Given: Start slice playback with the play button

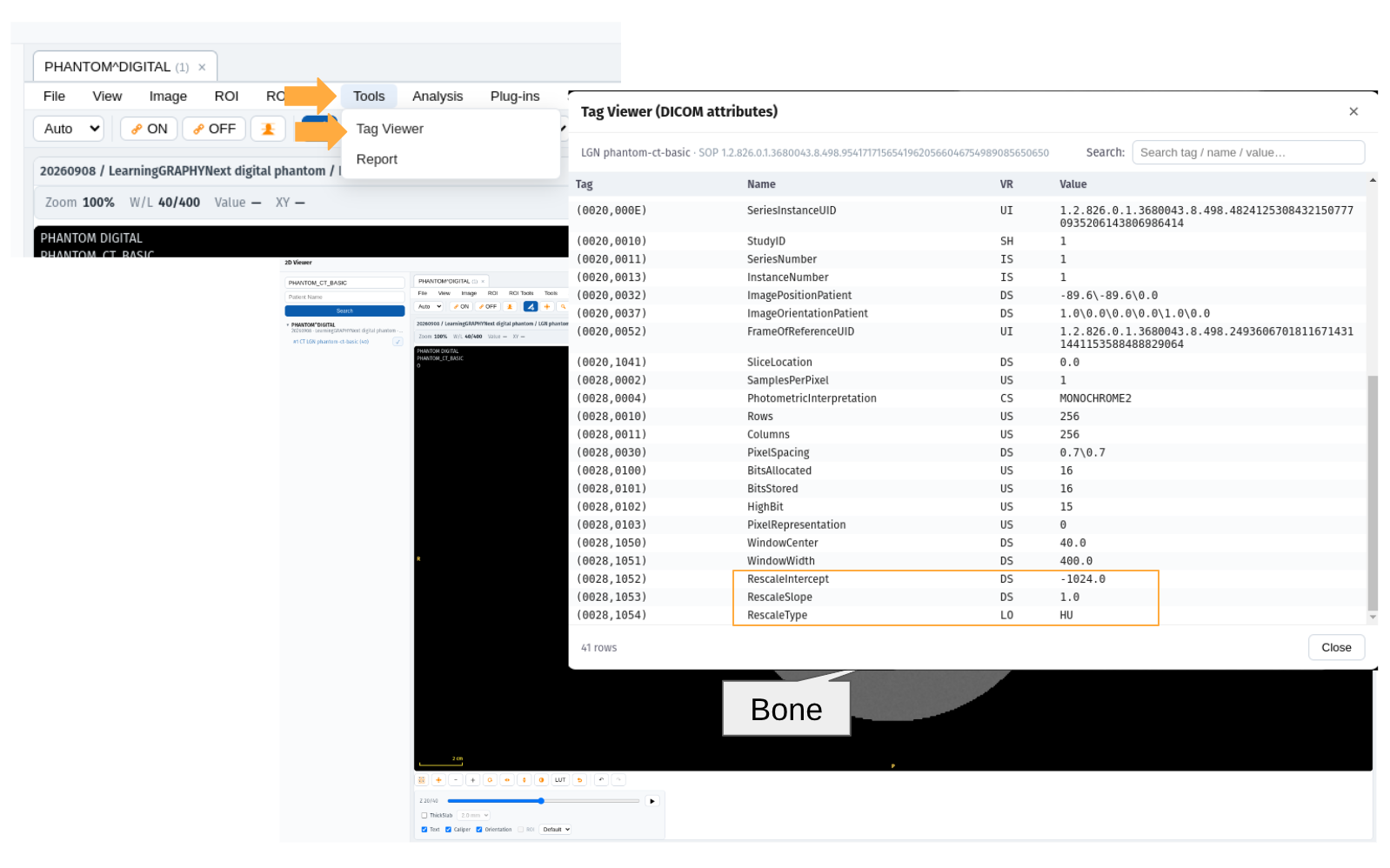Looking at the screenshot, I should pyautogui.click(x=652, y=801).
